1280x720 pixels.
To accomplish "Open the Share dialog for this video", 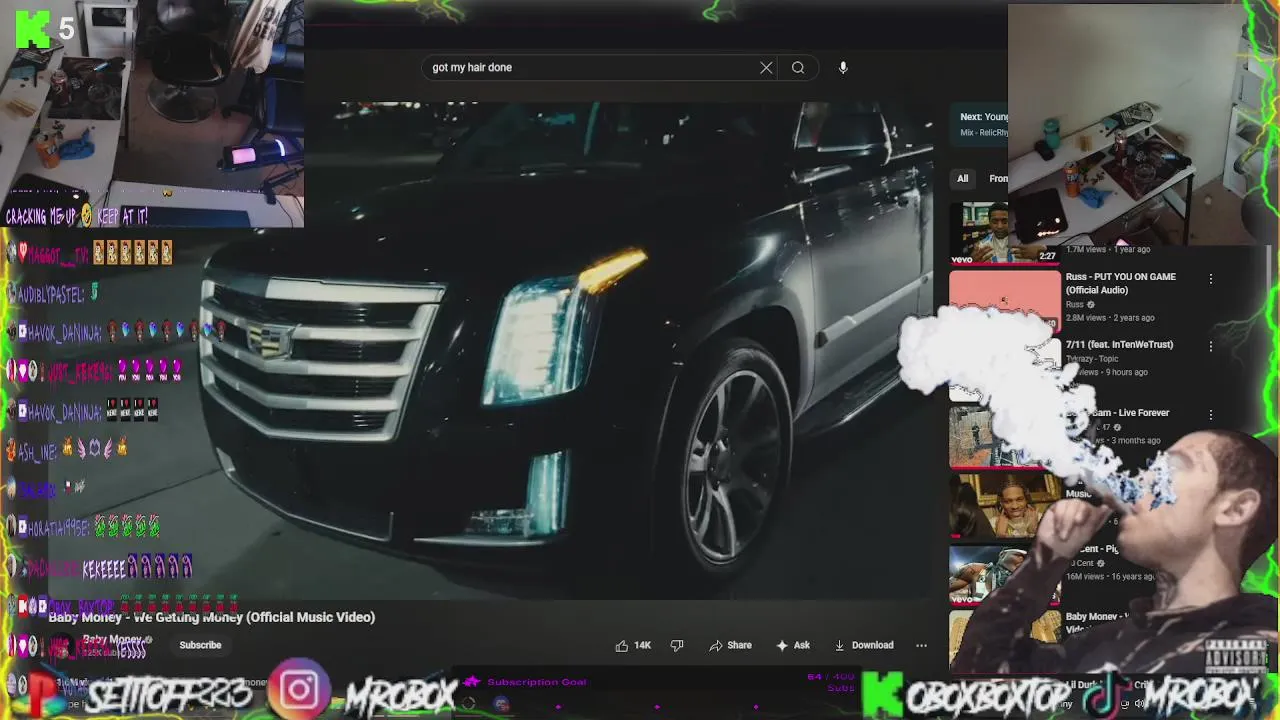I will (730, 645).
